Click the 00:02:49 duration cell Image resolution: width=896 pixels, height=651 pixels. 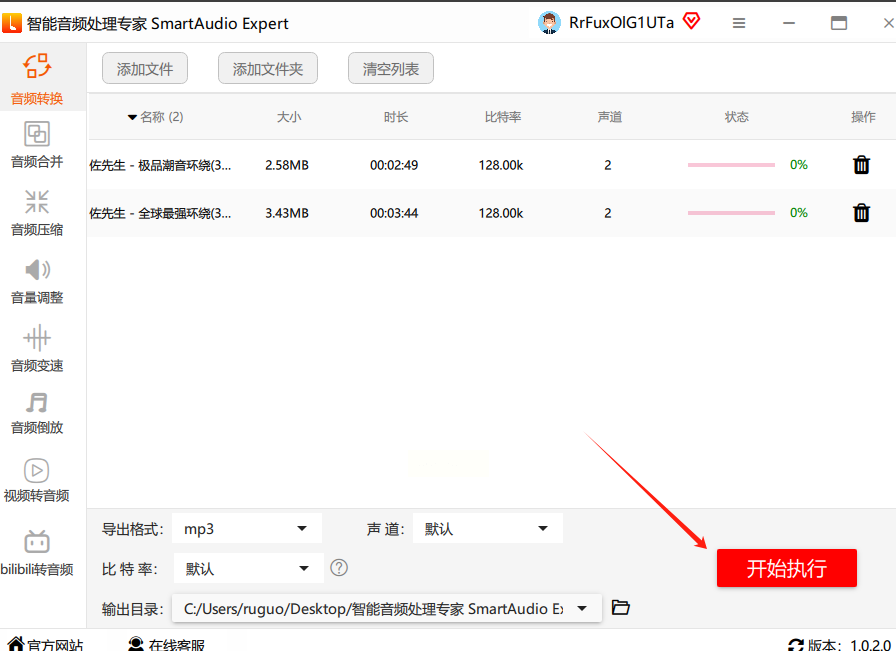click(x=394, y=165)
